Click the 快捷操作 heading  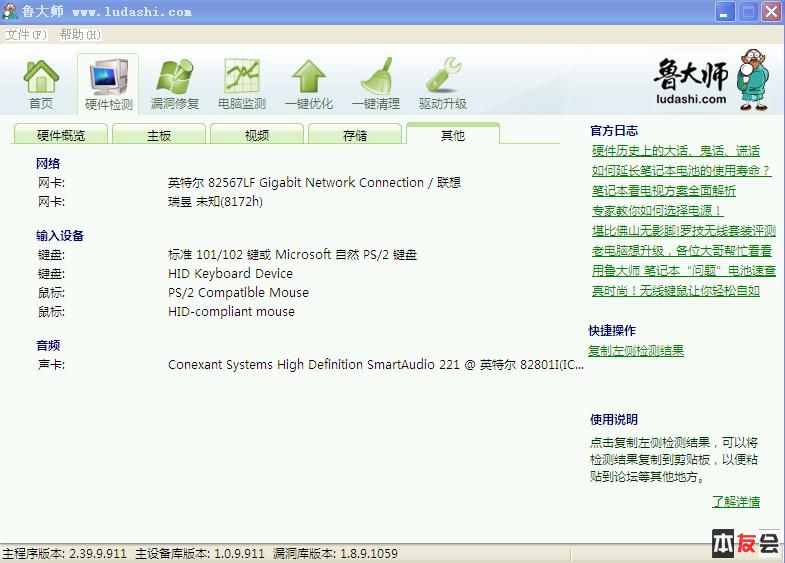tap(612, 330)
